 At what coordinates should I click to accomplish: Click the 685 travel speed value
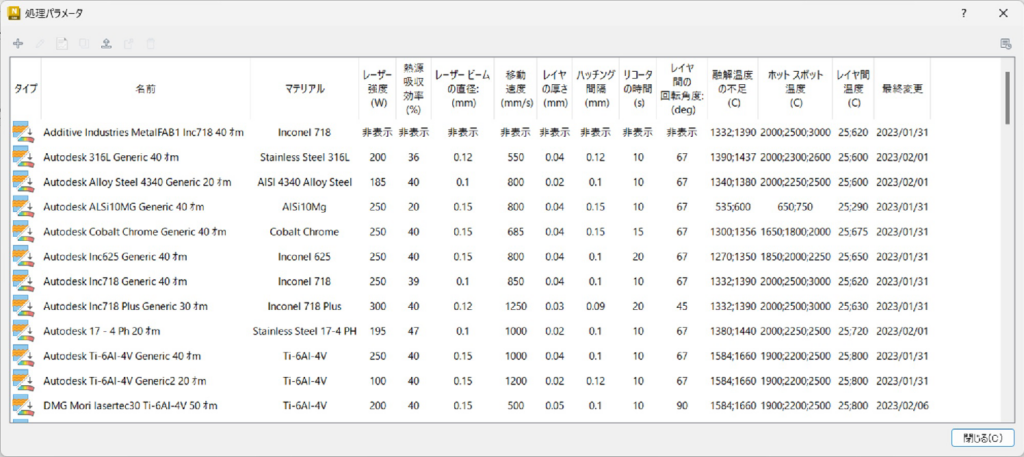pyautogui.click(x=515, y=232)
